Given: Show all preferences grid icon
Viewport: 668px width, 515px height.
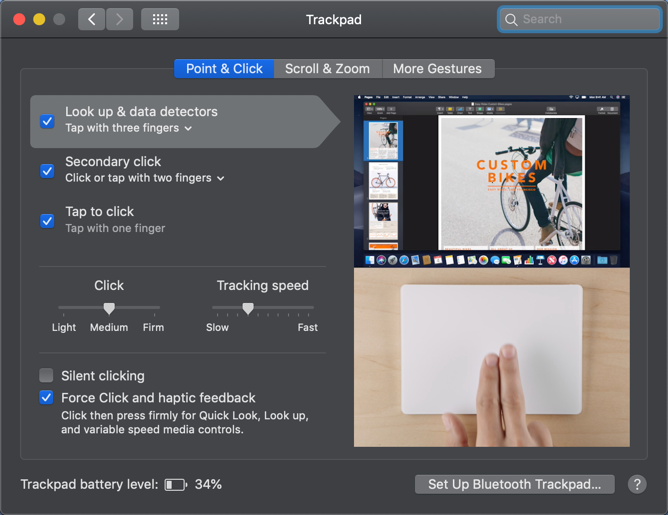Looking at the screenshot, I should coord(160,19).
